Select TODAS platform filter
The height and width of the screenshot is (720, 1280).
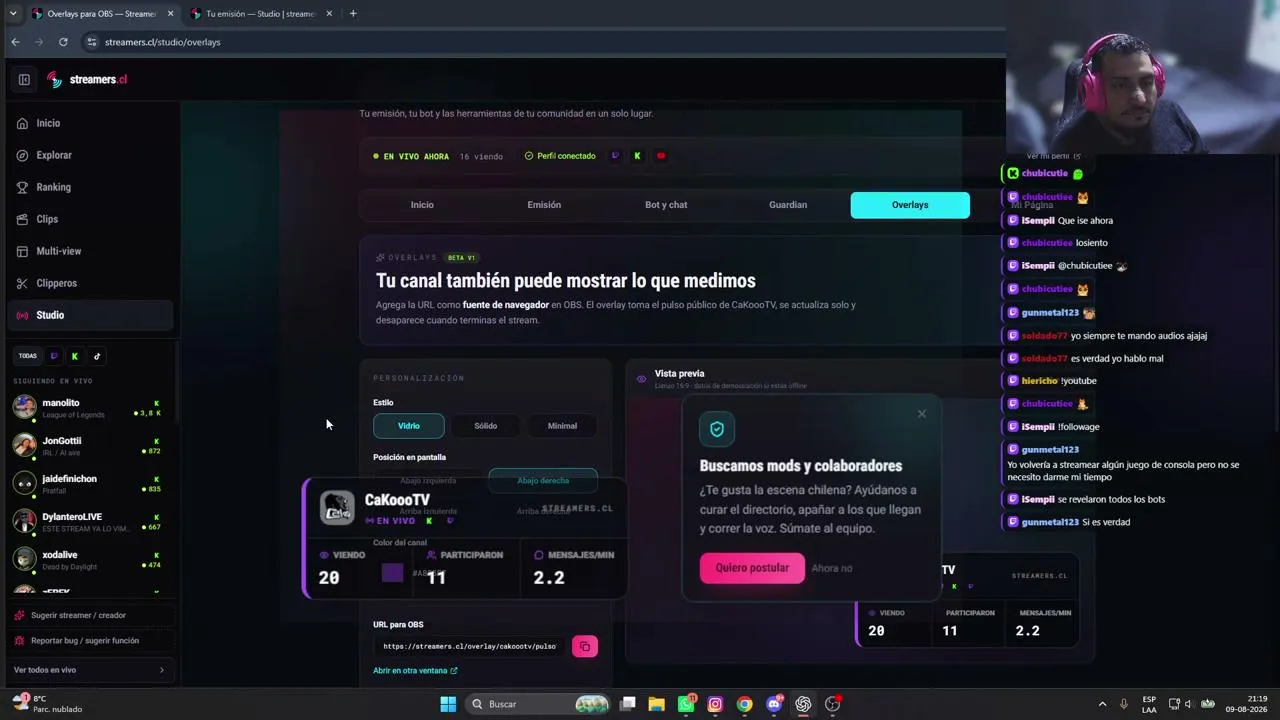point(28,356)
